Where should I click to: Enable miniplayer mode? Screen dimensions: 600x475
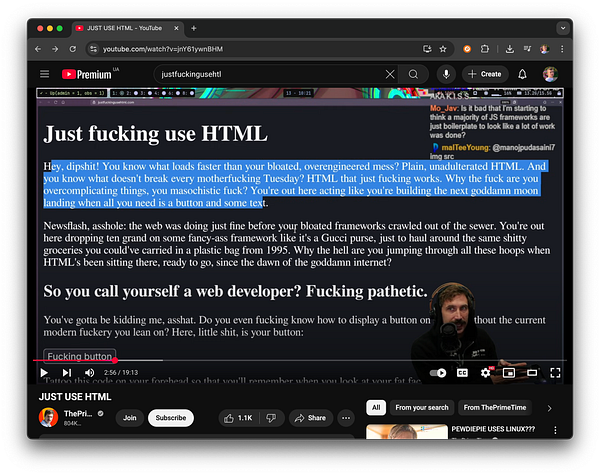click(509, 373)
